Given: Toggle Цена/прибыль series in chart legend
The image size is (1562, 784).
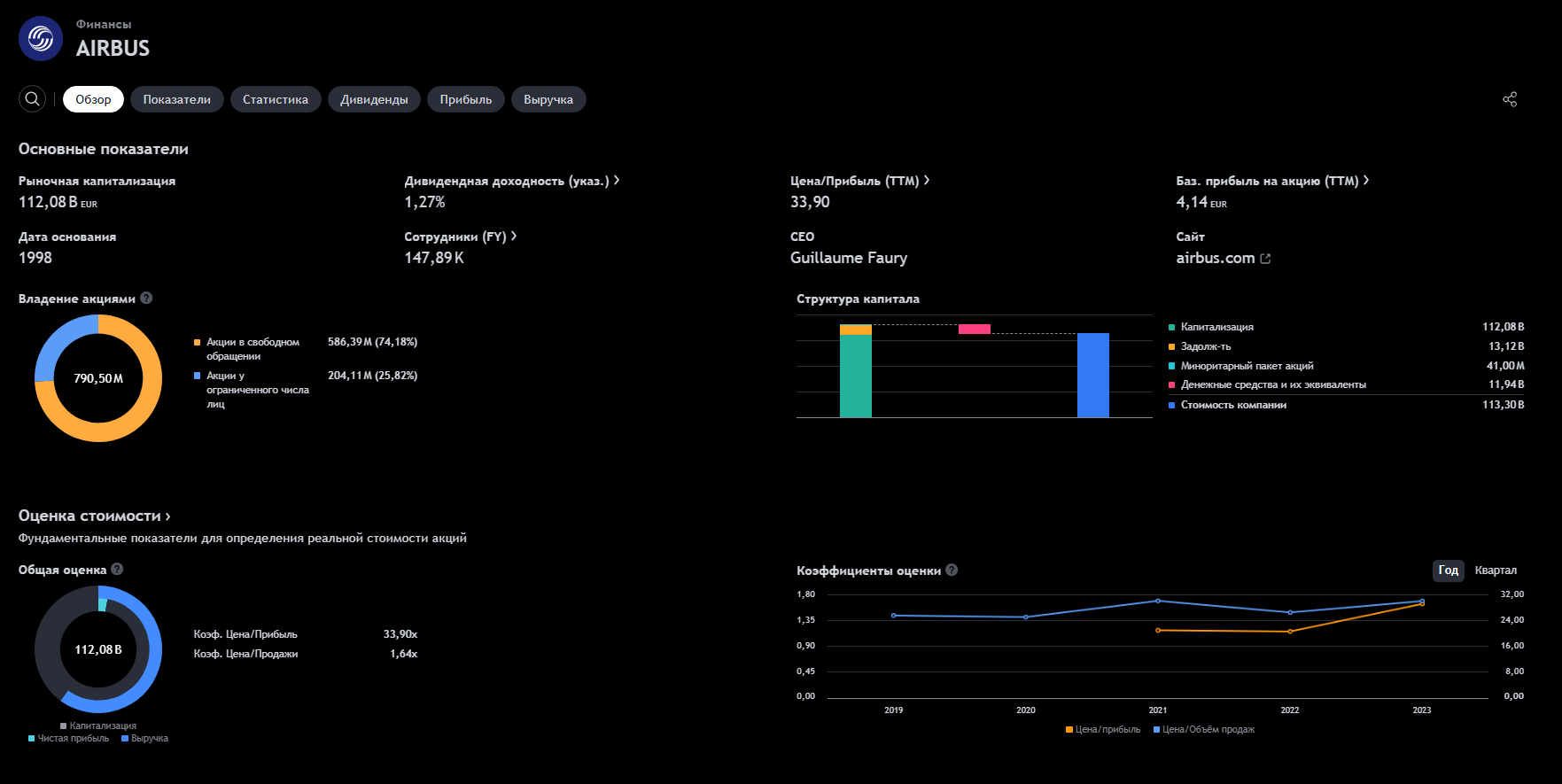Looking at the screenshot, I should [x=1103, y=730].
